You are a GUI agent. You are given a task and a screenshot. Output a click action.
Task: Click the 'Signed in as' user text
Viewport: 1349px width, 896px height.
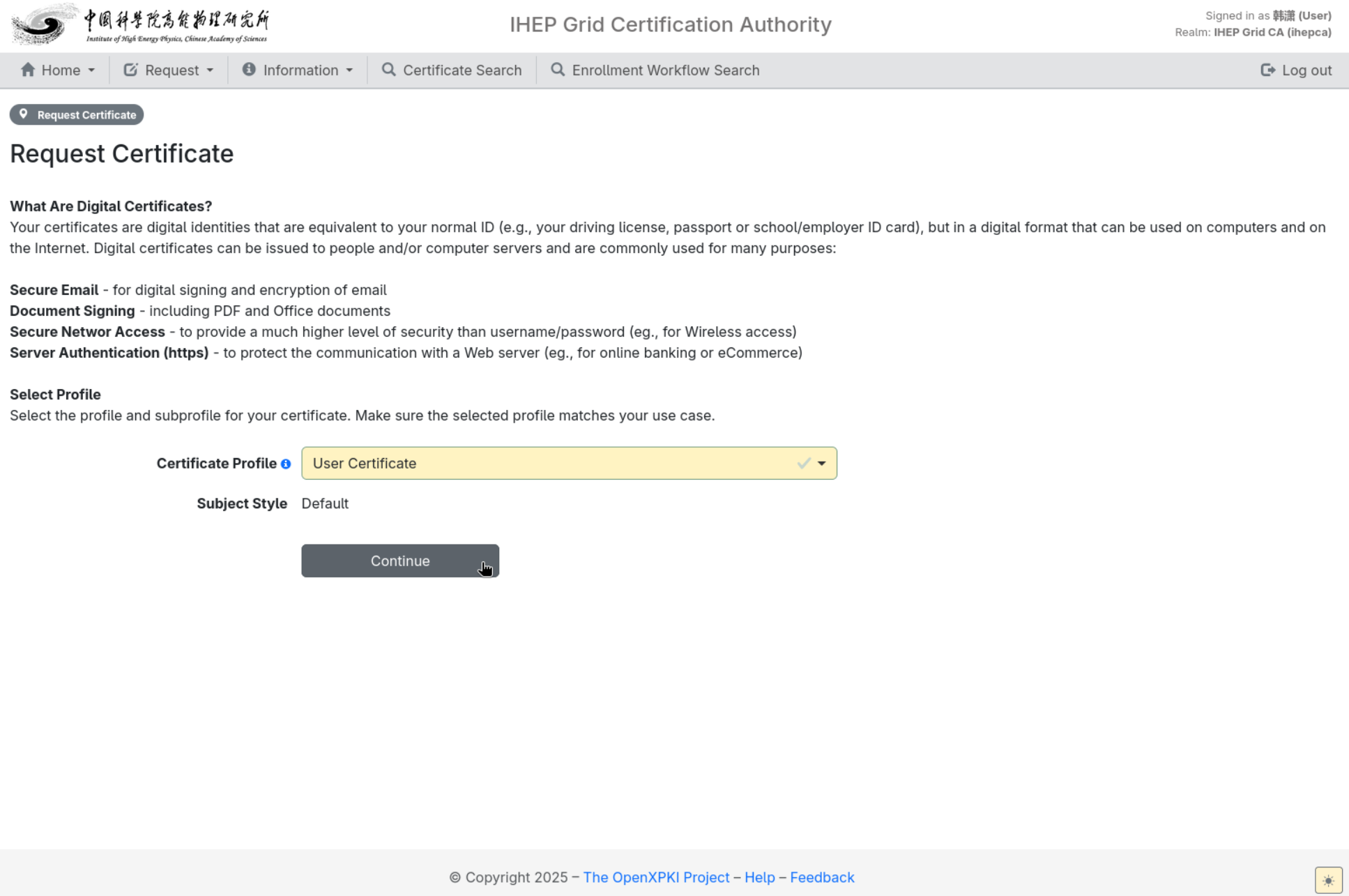click(1268, 15)
